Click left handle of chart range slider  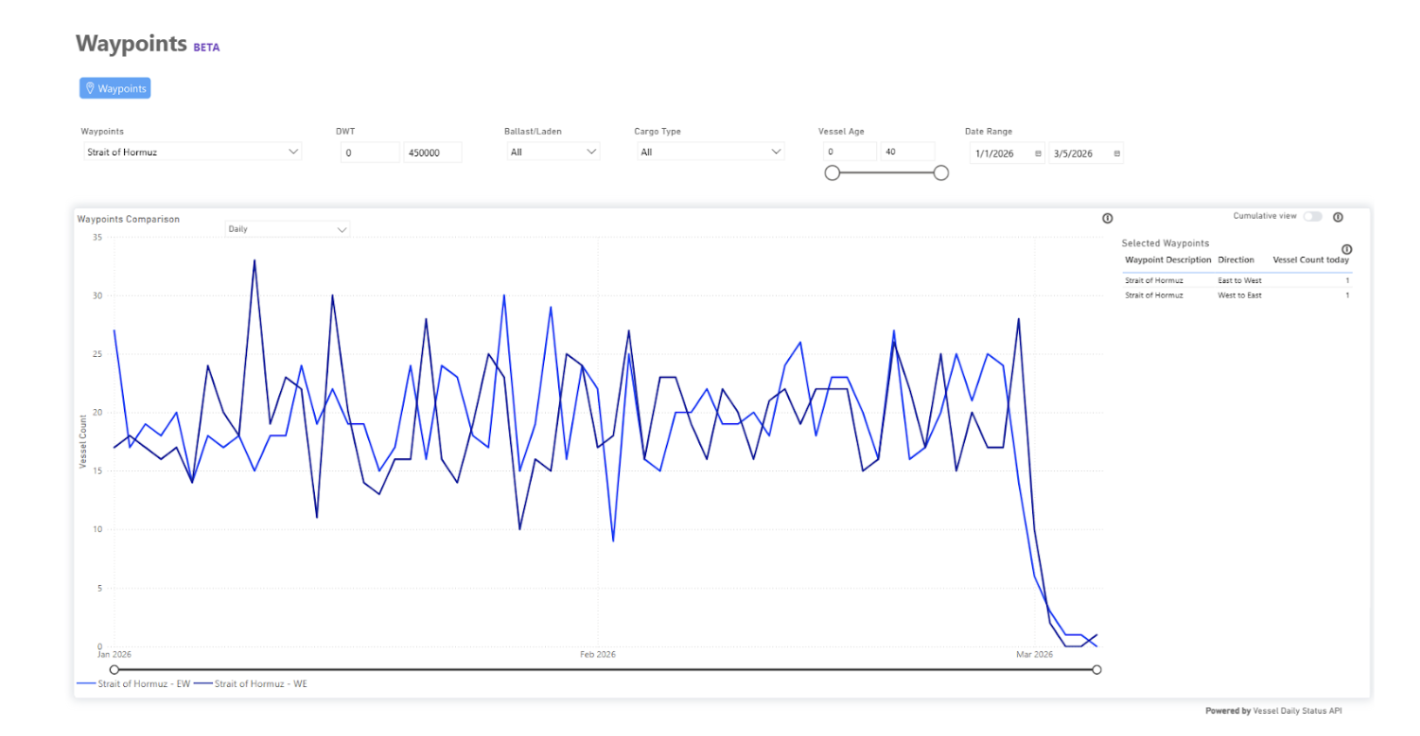[x=114, y=669]
